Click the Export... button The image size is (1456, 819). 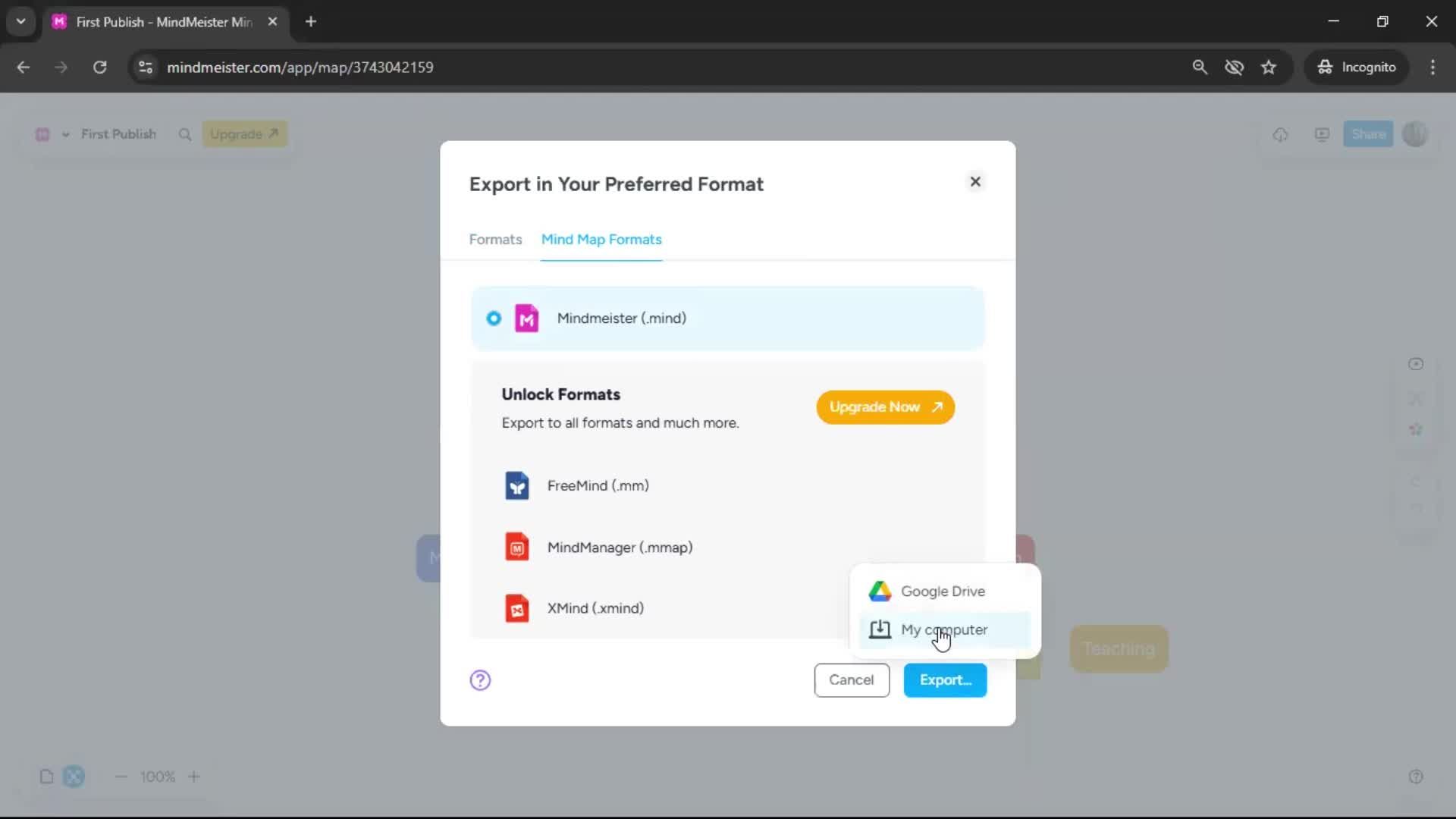945,680
